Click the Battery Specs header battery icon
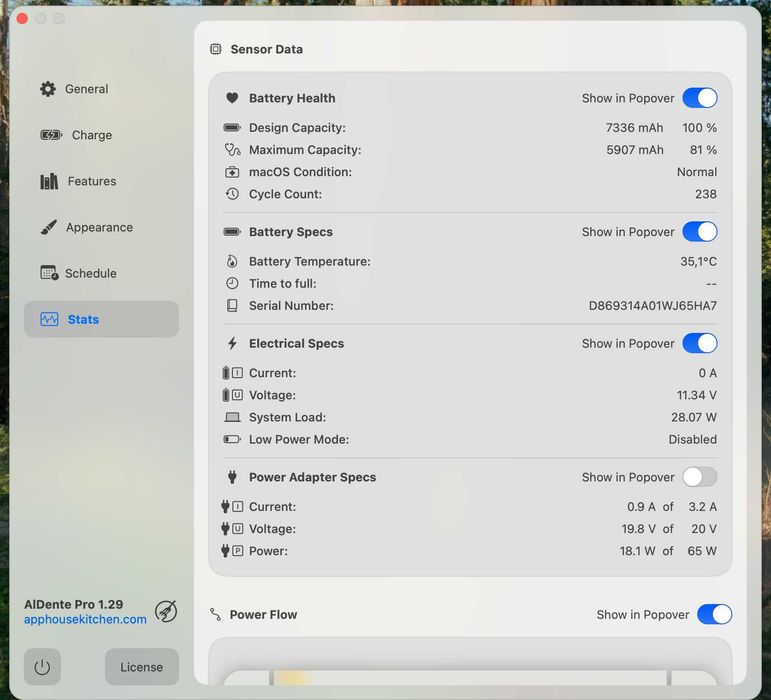This screenshot has height=700, width=771. tap(232, 232)
